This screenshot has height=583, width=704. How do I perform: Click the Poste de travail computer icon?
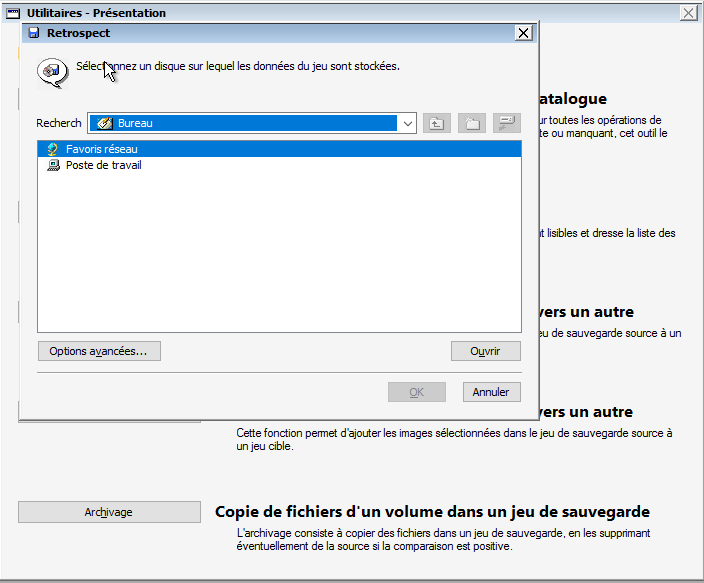[53, 165]
